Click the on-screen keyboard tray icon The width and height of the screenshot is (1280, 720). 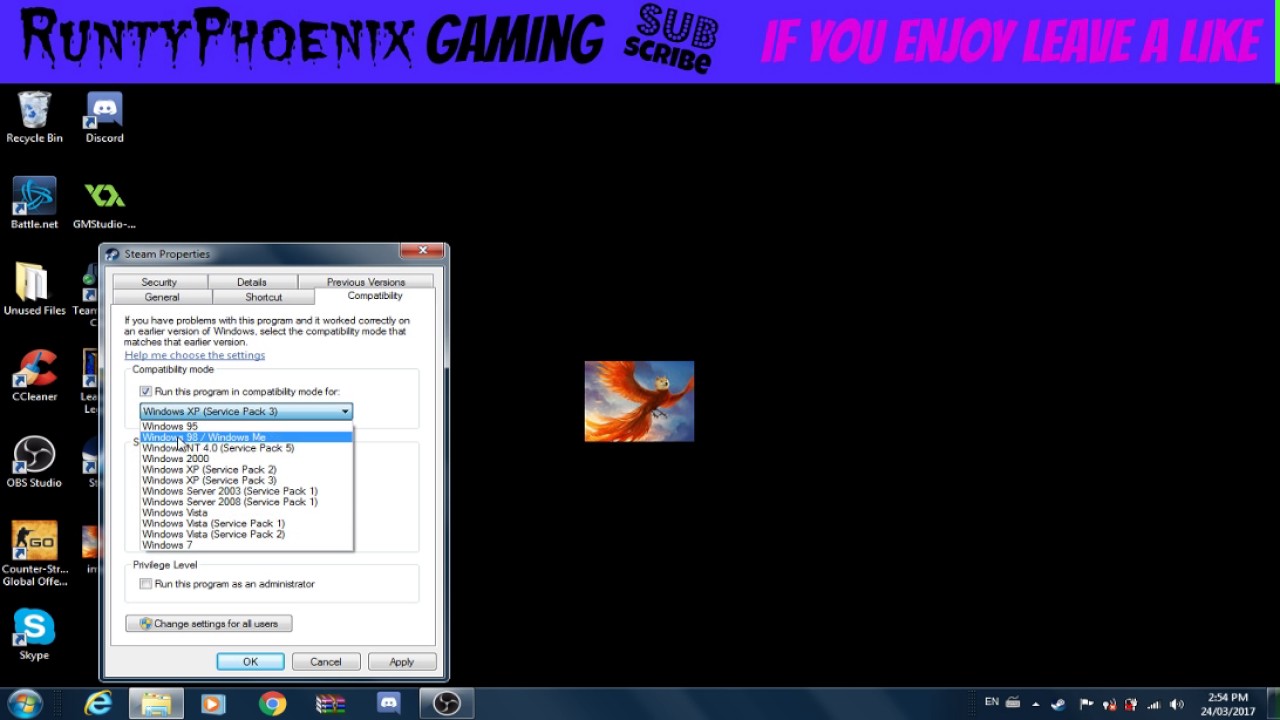click(1013, 703)
